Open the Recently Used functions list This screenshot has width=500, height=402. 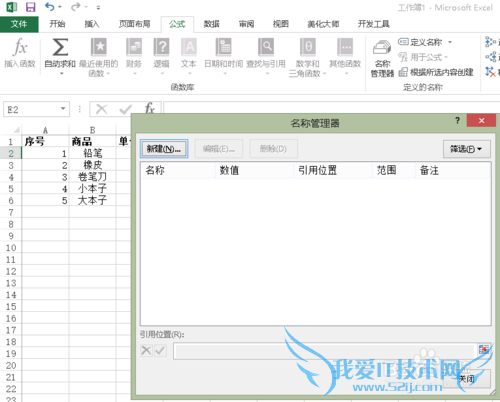pos(98,57)
